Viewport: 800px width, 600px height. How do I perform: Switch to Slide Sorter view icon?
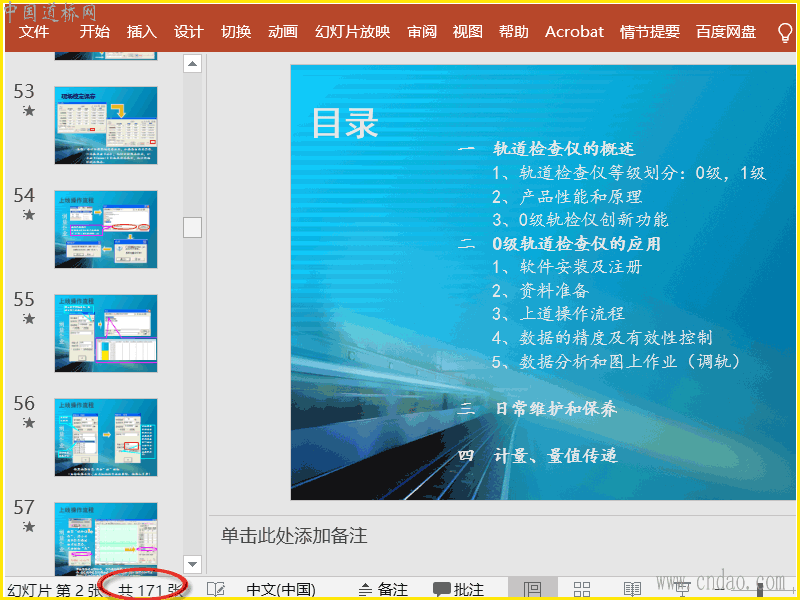[582, 589]
